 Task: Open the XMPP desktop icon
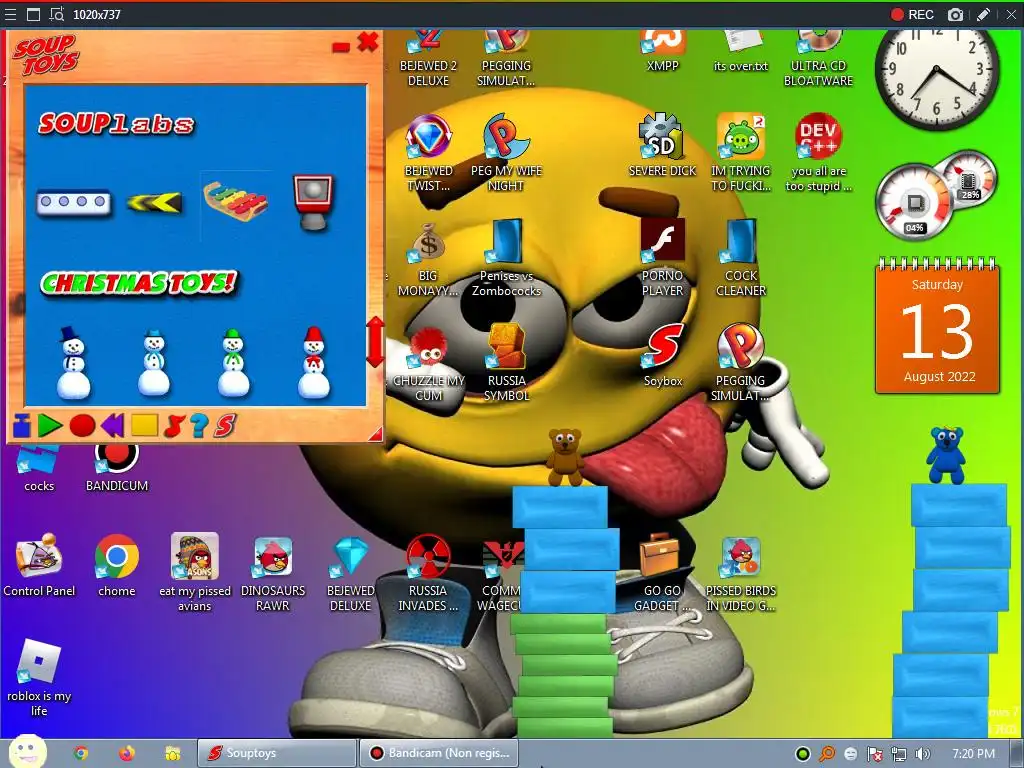point(662,51)
